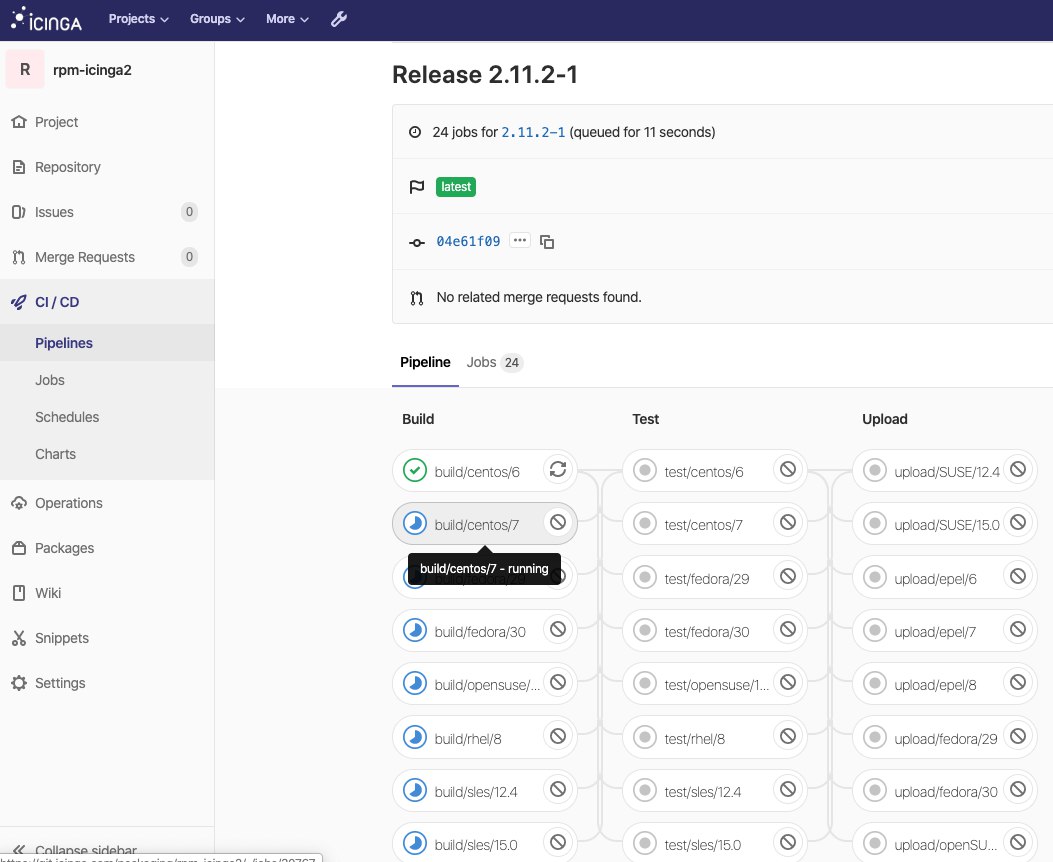The image size is (1053, 862).
Task: Click the test/fedora/30 cancel icon
Action: (788, 630)
